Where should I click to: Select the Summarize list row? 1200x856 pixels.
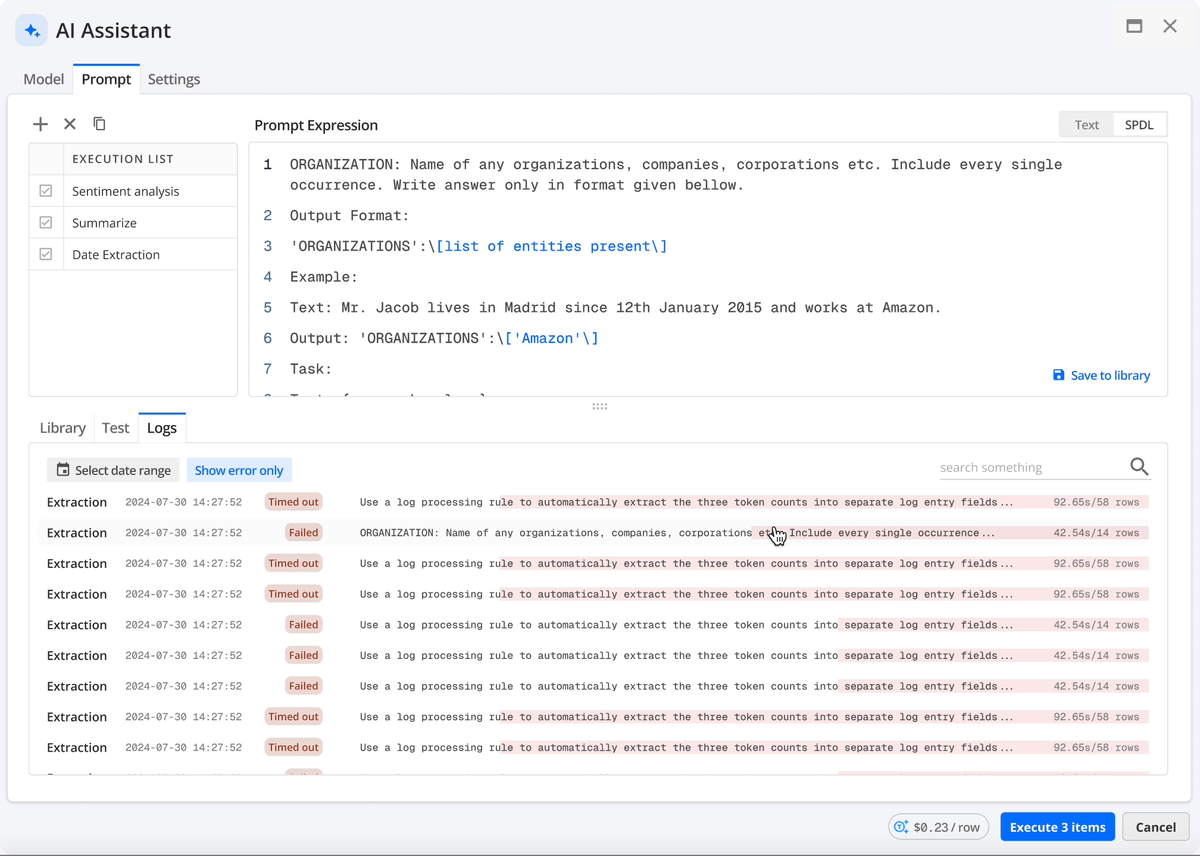133,223
